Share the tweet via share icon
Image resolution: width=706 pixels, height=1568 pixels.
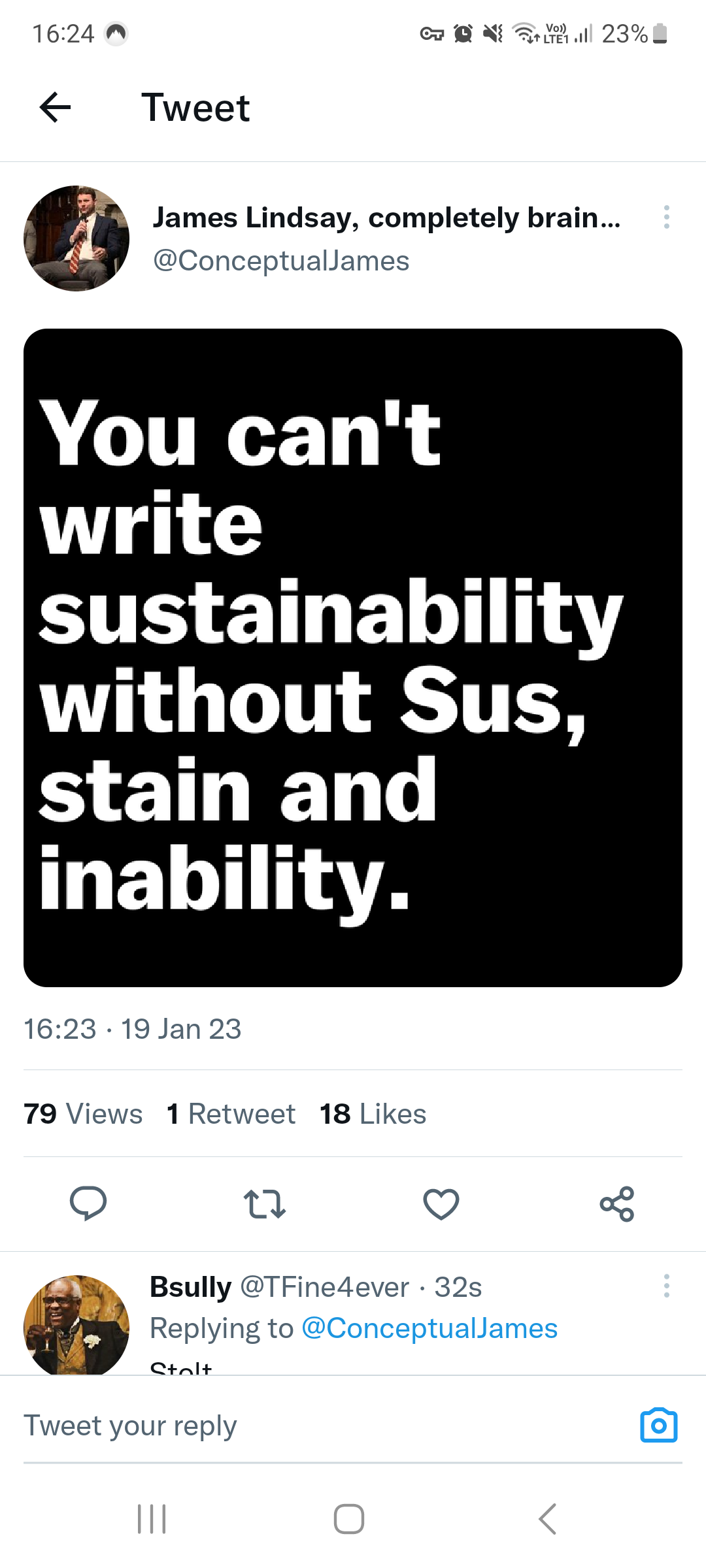pos(617,1203)
